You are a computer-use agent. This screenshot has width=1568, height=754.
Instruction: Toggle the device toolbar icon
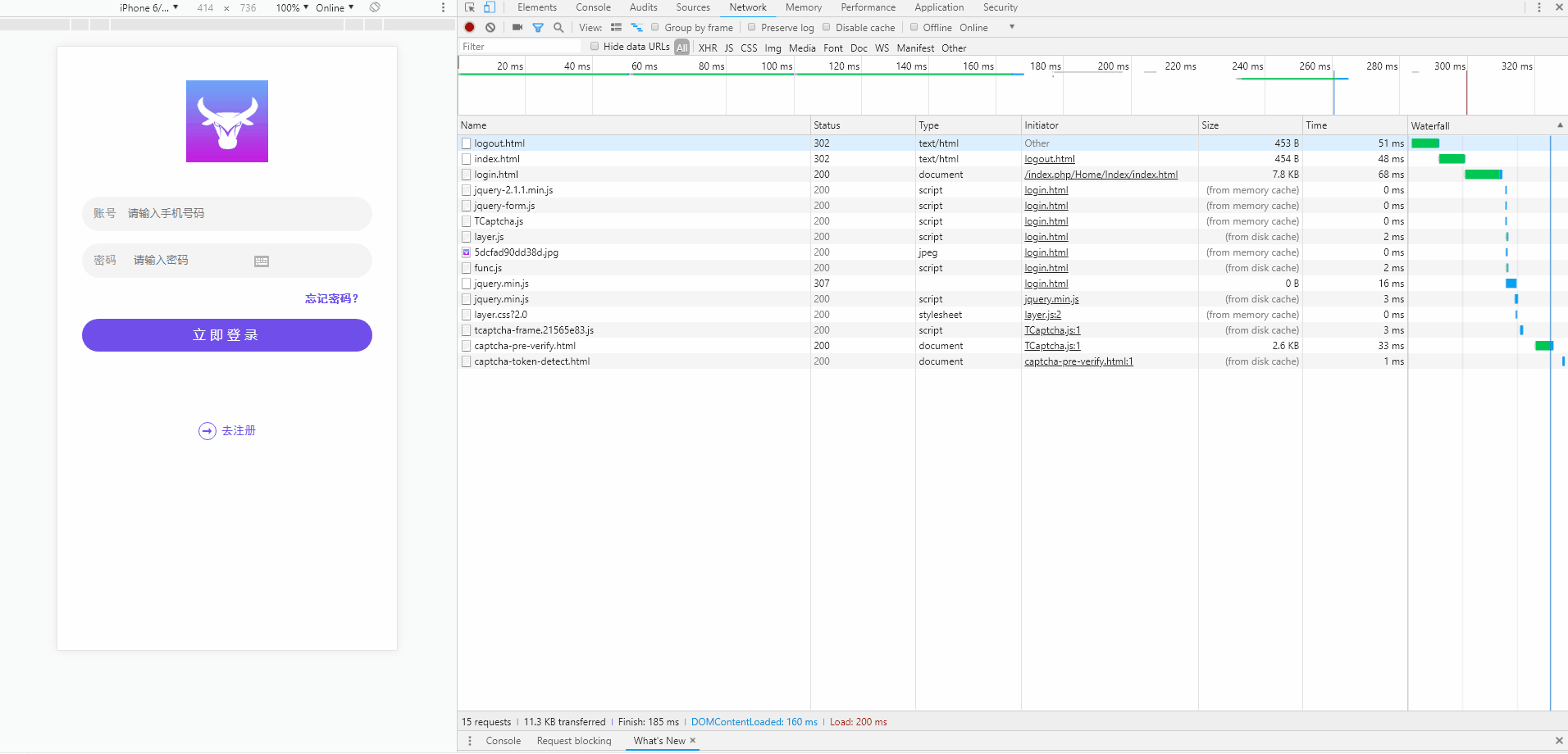tap(489, 7)
